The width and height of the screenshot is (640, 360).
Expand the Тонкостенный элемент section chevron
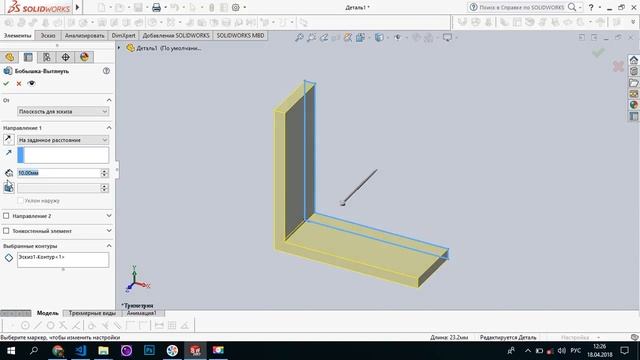point(109,231)
